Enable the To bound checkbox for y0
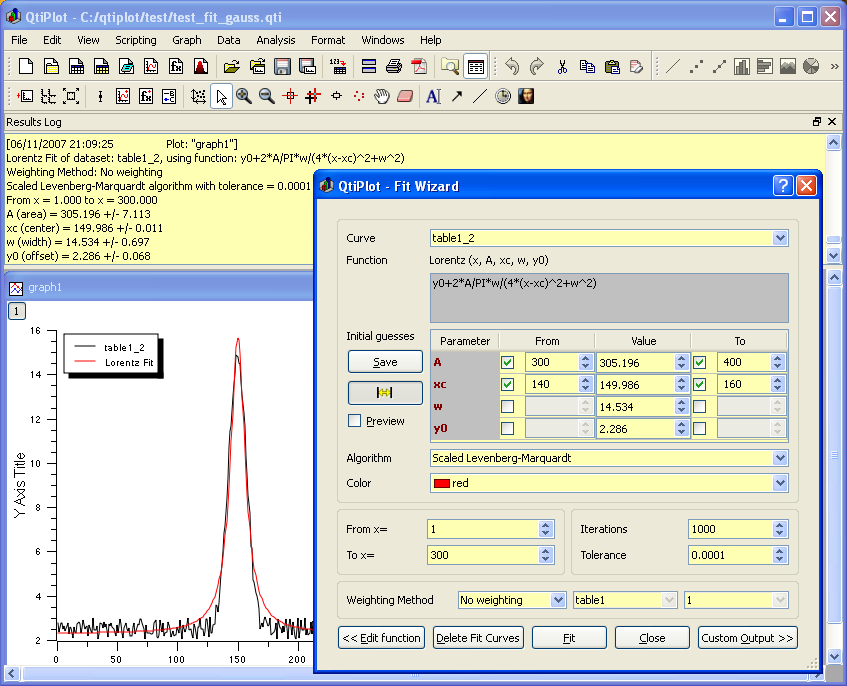847x686 pixels. 700,429
